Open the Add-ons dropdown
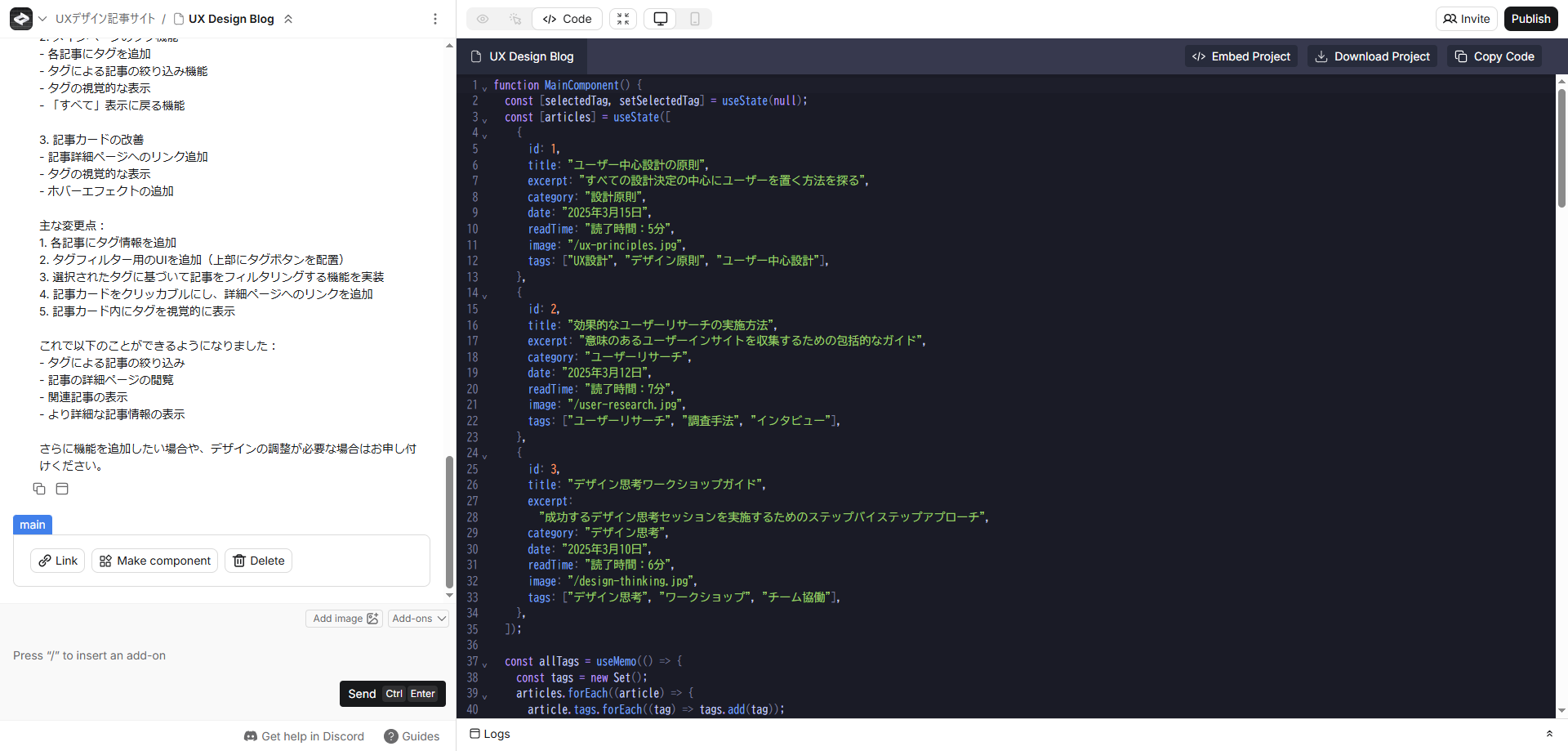Image resolution: width=1568 pixels, height=751 pixels. [419, 619]
